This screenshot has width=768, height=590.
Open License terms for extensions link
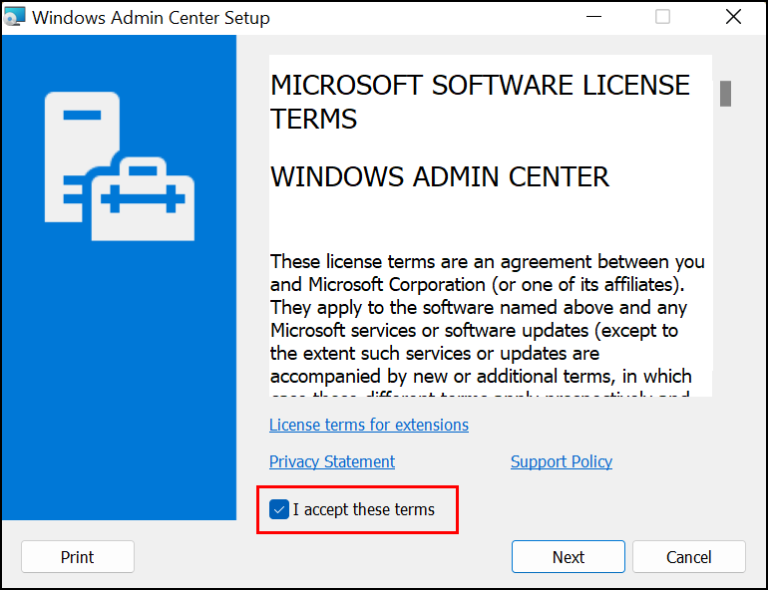pyautogui.click(x=368, y=425)
